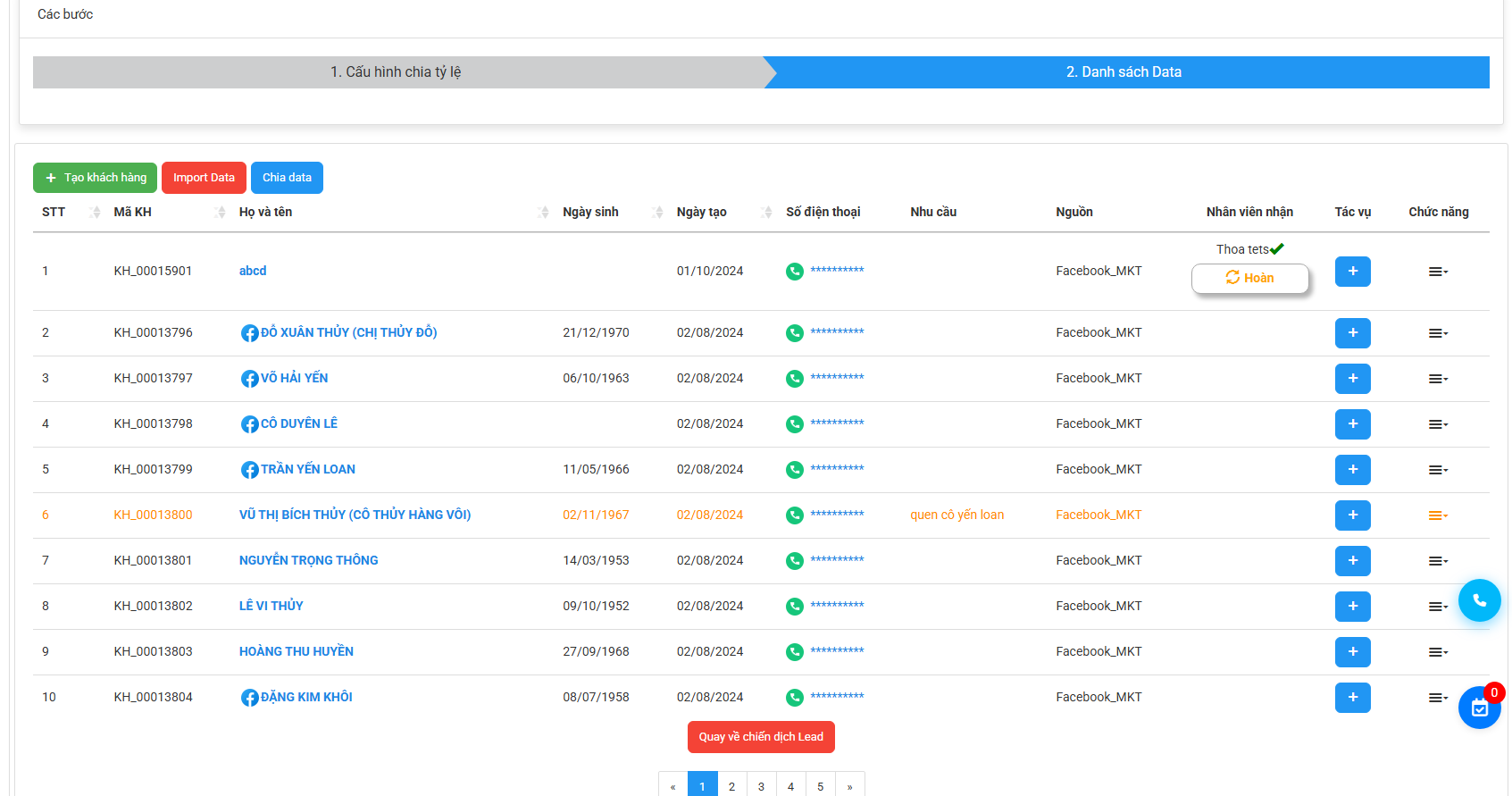Click Quay về chiến dịch Lead button
1512x796 pixels.
coord(761,737)
